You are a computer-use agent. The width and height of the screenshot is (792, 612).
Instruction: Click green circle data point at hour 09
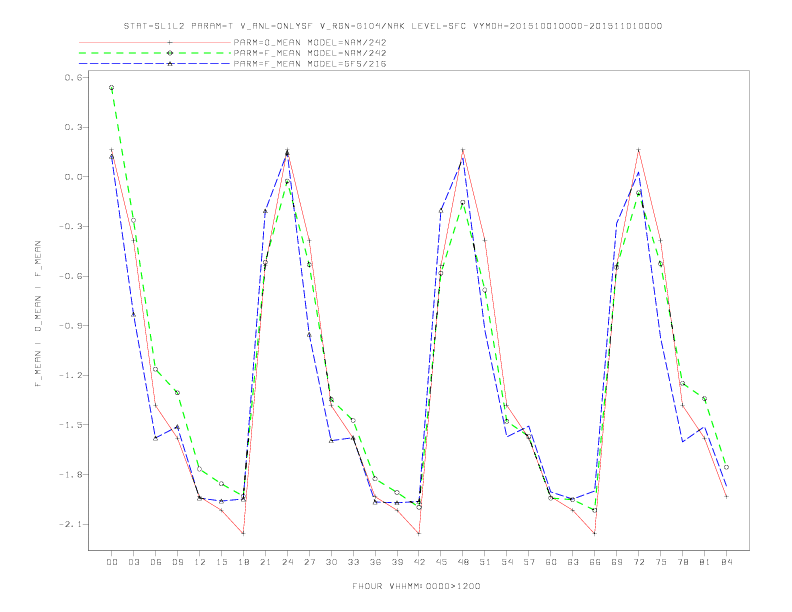point(177,392)
